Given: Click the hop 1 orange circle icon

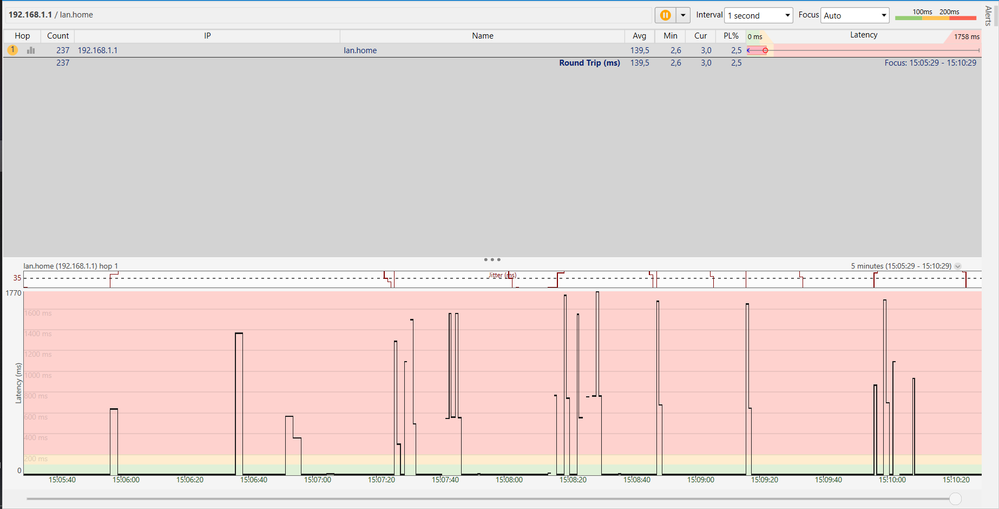Looking at the screenshot, I should coord(13,49).
